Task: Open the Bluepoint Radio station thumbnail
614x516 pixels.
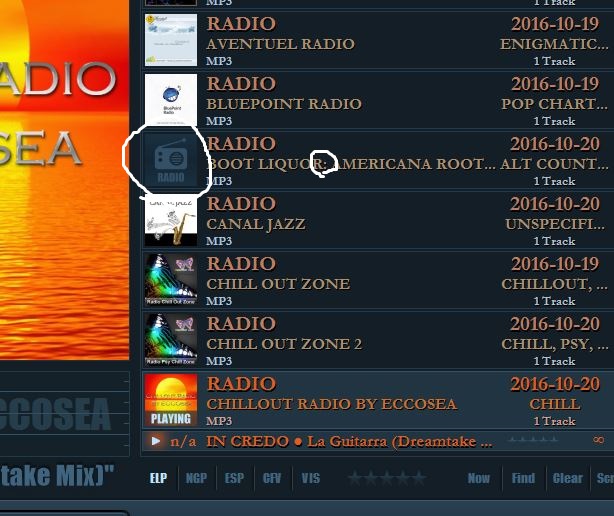Action: pyautogui.click(x=171, y=99)
